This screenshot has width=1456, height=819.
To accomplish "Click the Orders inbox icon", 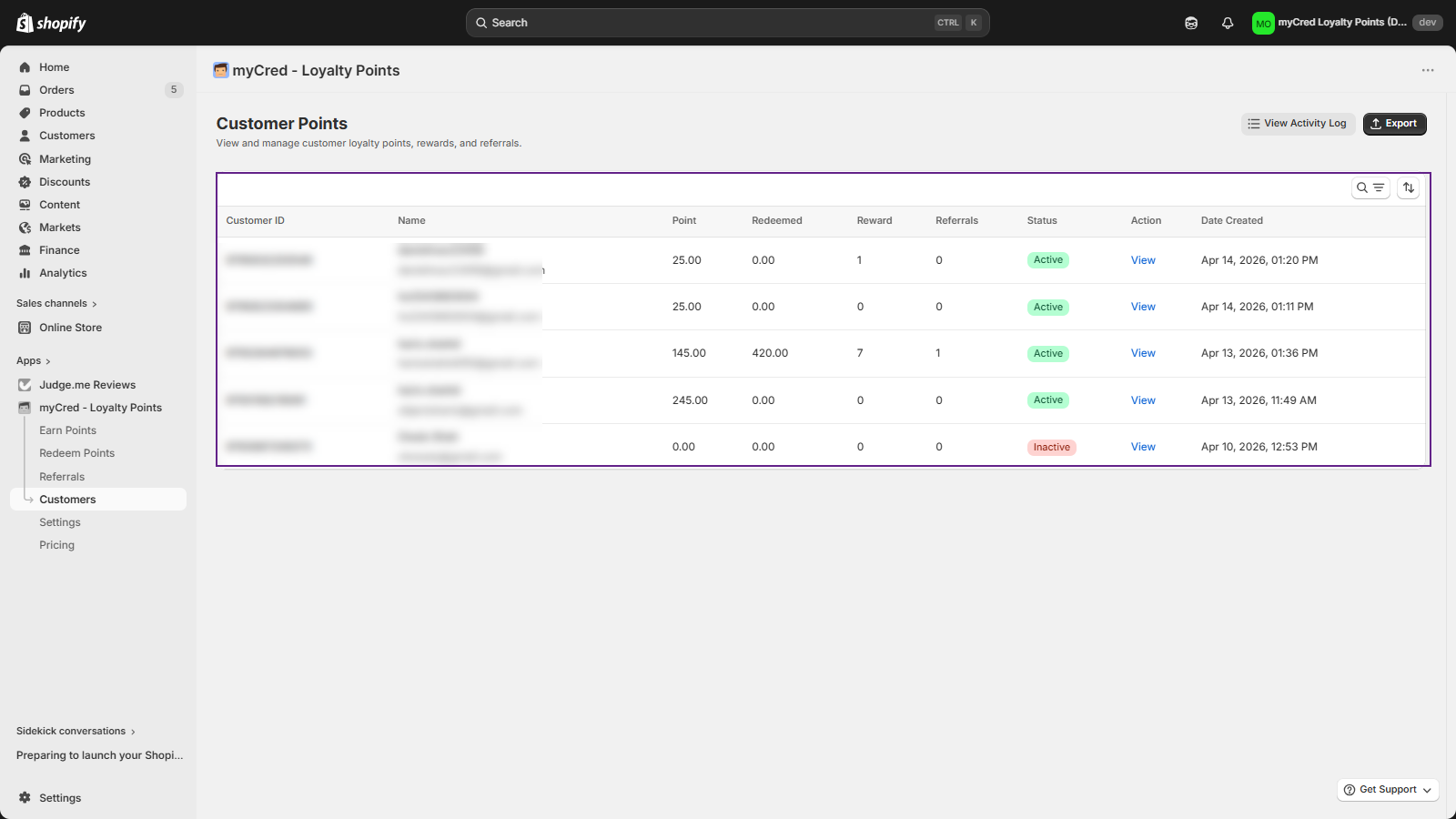I will click(x=25, y=90).
